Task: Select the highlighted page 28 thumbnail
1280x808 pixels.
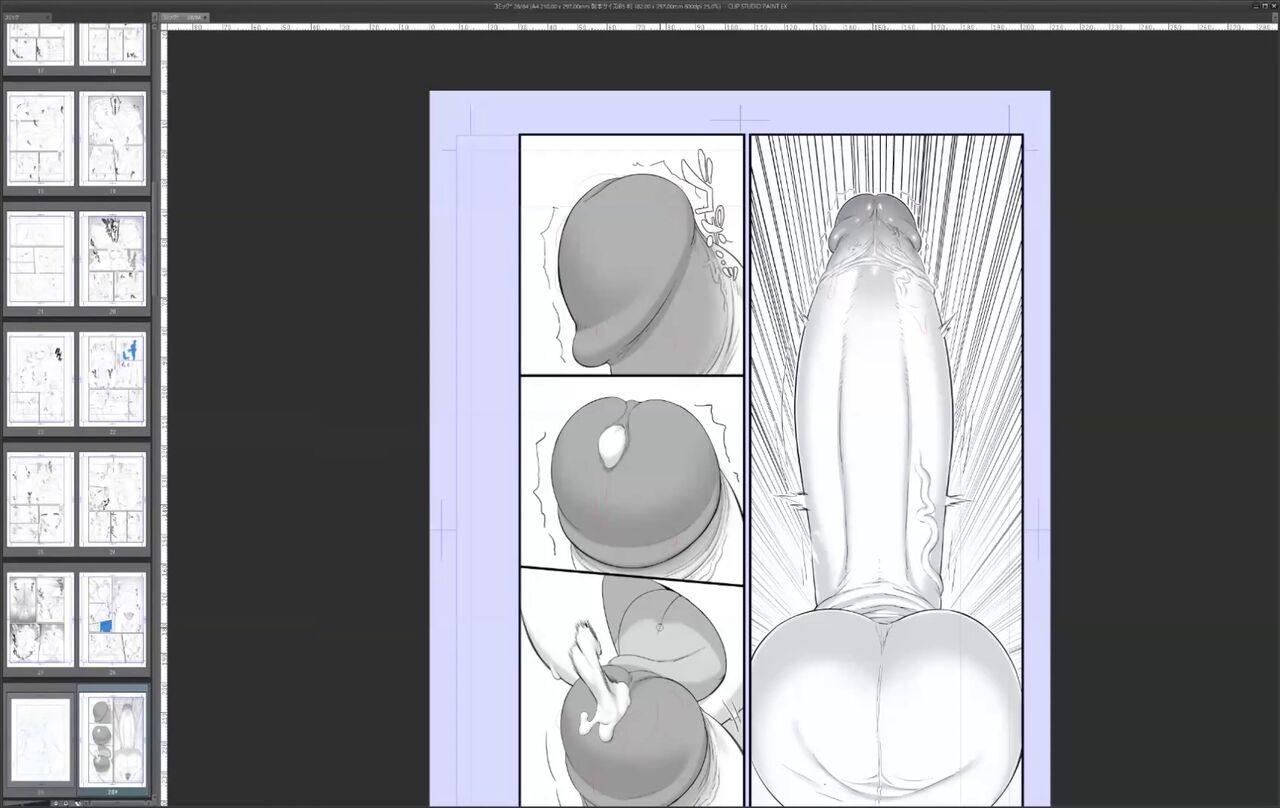Action: [112, 739]
